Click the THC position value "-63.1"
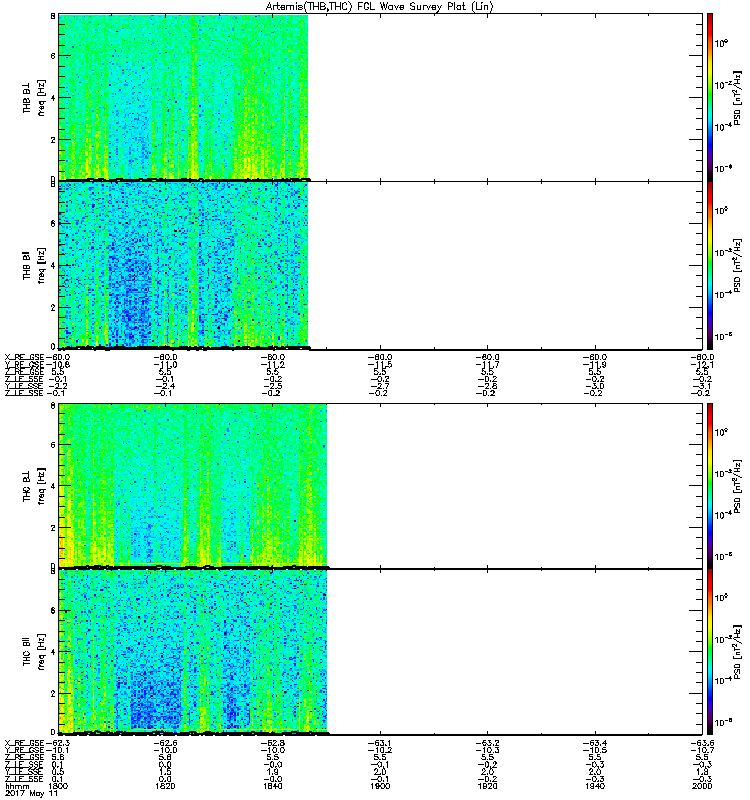Viewport: 750px width, 800px height. click(380, 743)
